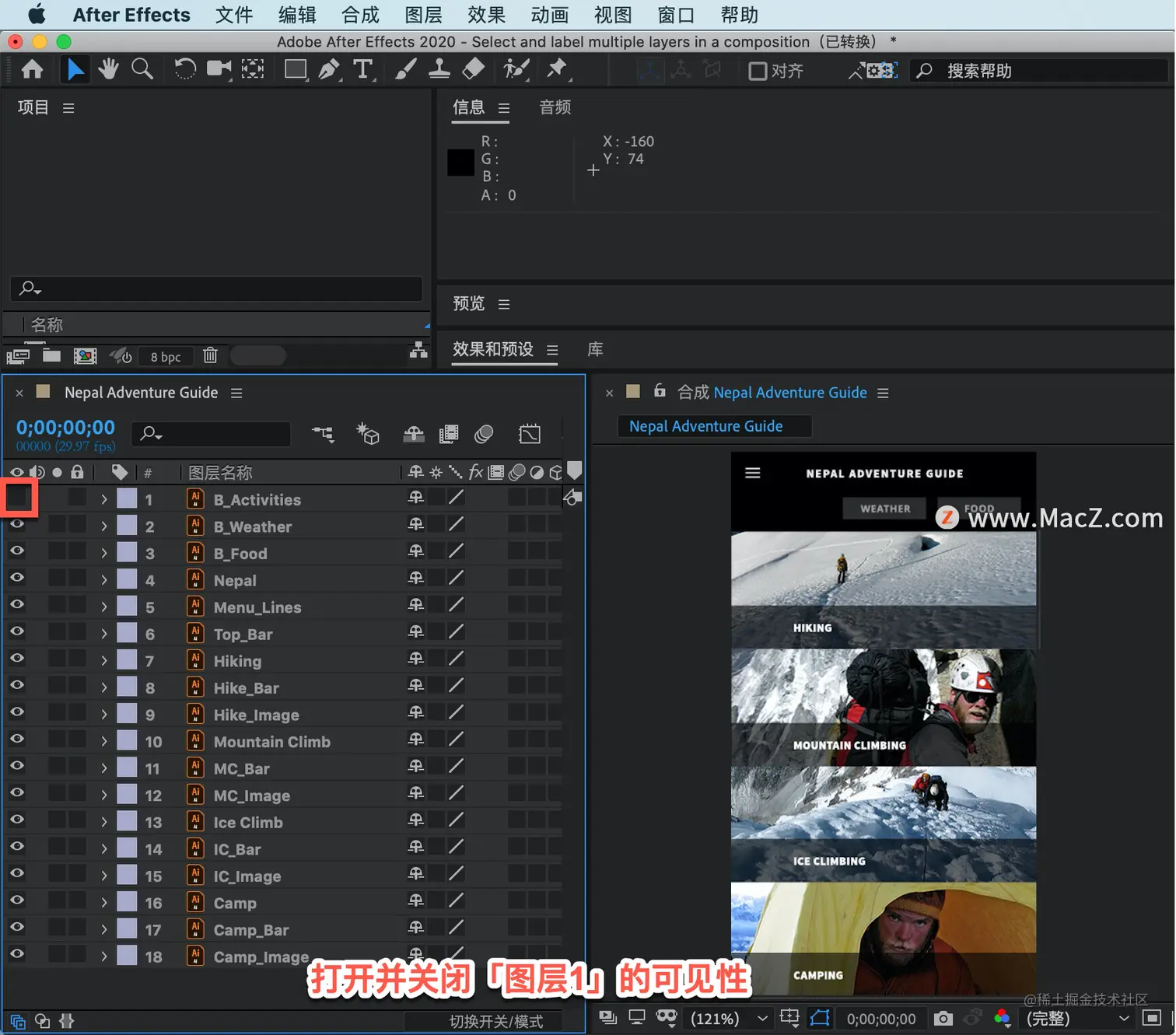The image size is (1176, 1035).
Task: Select the Eraser tool
Action: click(474, 69)
